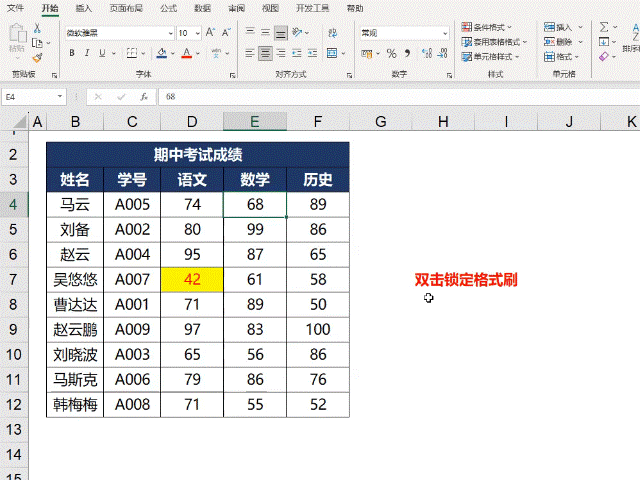Apply Percent Style with % icon
This screenshot has width=640, height=480.
[391, 53]
